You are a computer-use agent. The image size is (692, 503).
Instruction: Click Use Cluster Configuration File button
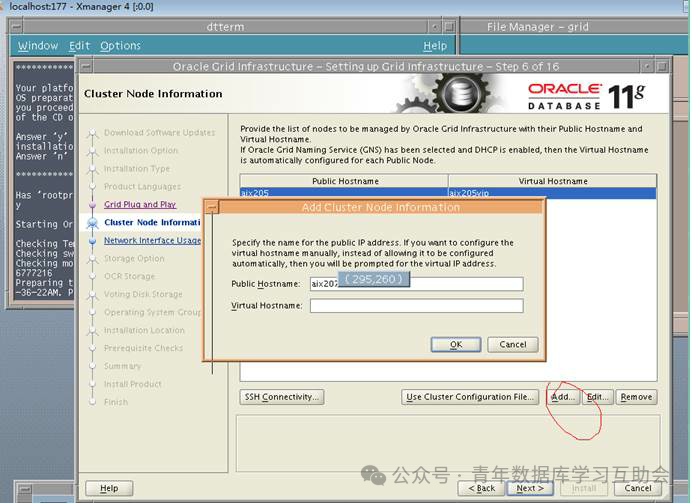(x=470, y=397)
